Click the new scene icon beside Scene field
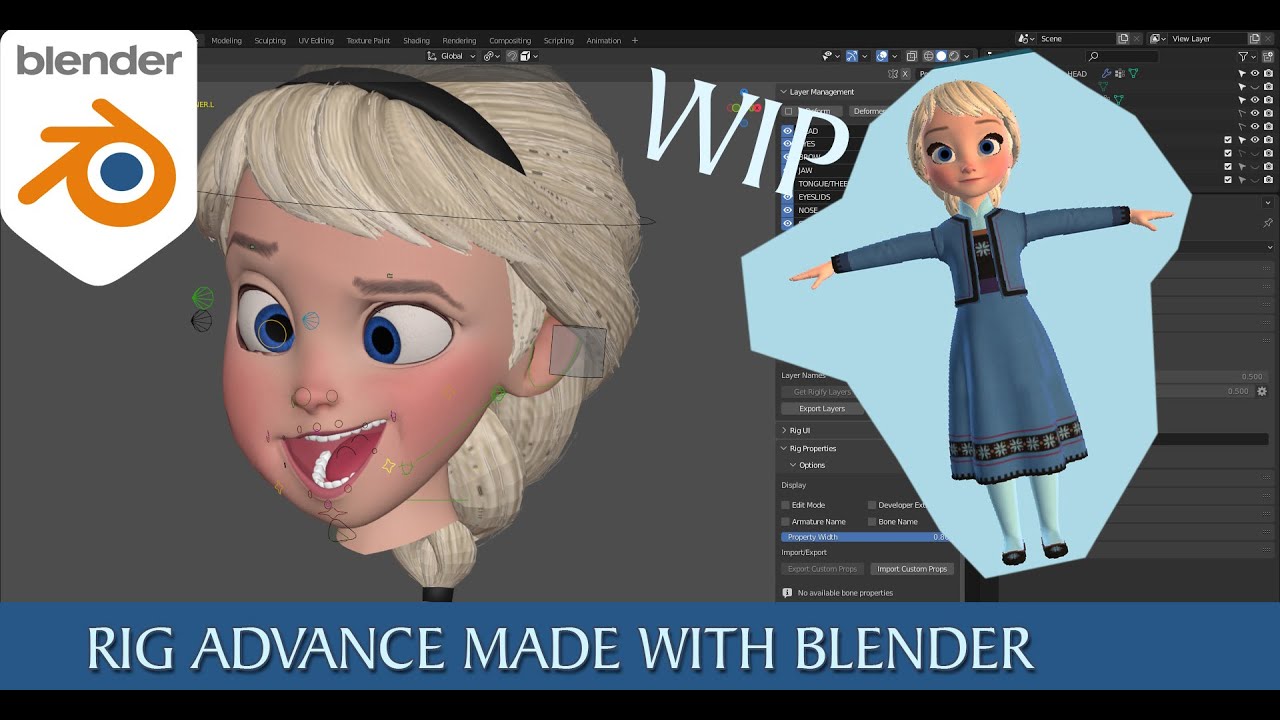The image size is (1280, 720). 1123,38
